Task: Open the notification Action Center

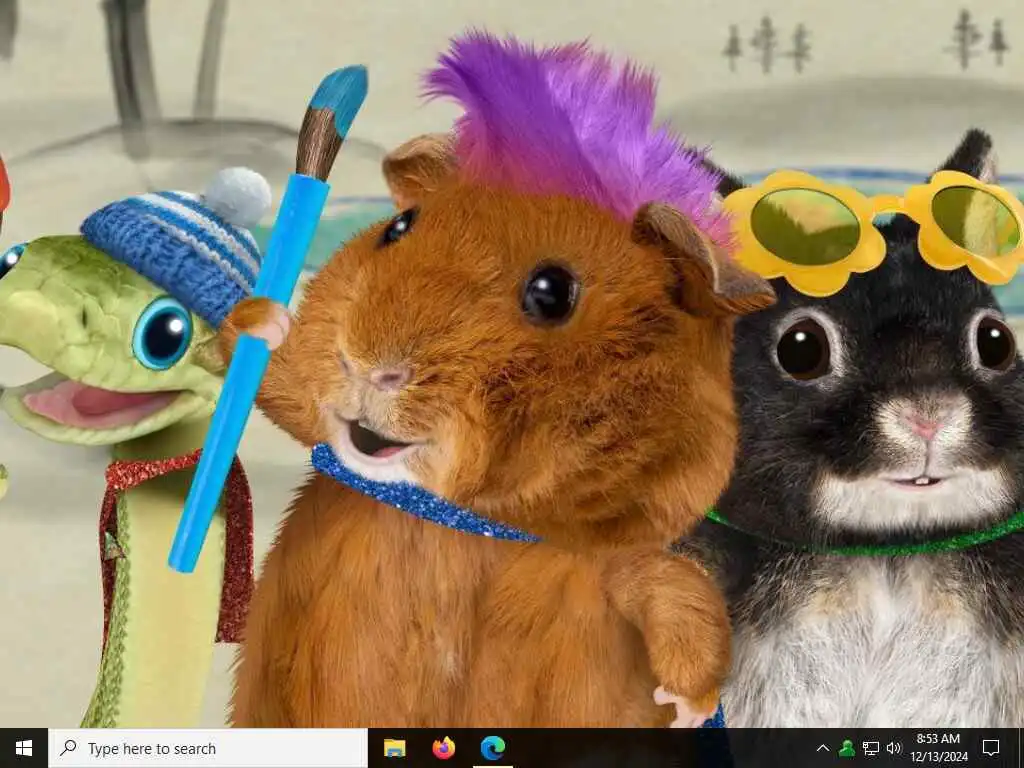Action: point(991,748)
